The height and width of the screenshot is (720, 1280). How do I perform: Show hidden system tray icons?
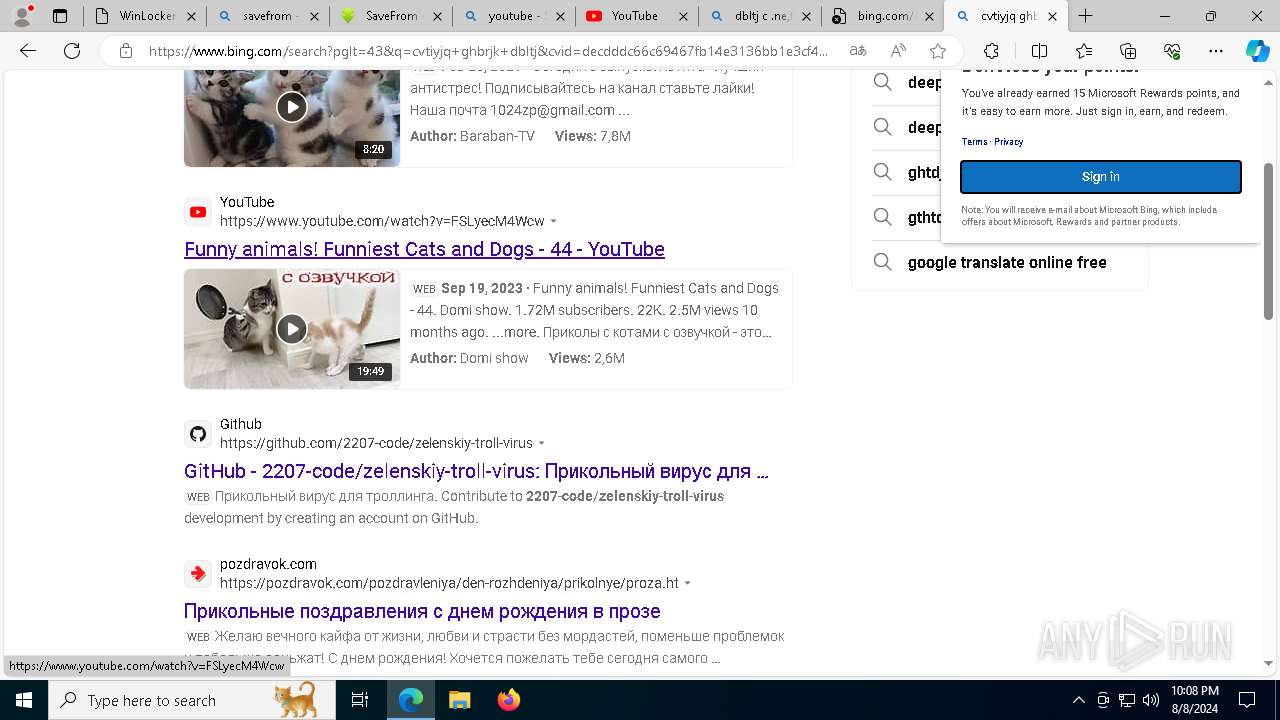click(x=1078, y=700)
